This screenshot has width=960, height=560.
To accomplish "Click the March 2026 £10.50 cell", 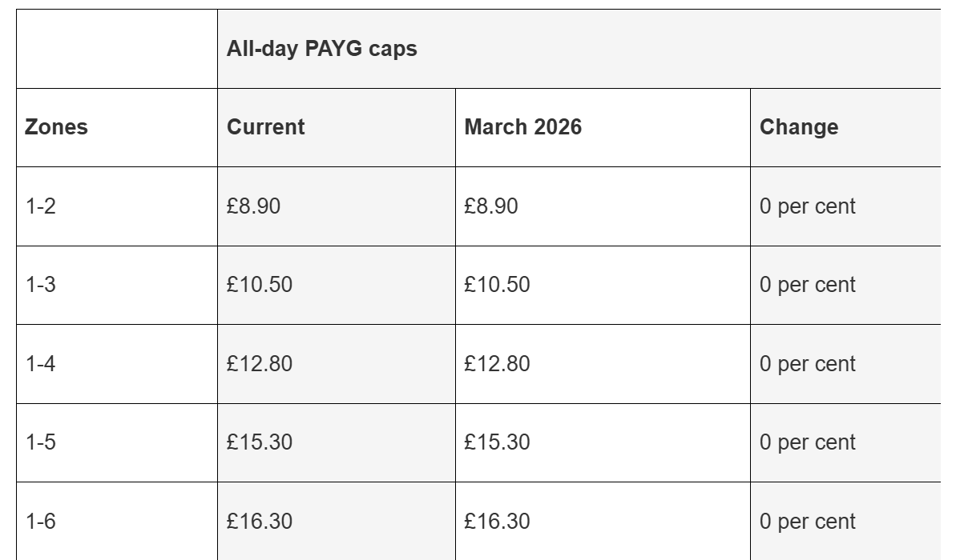I will click(x=602, y=285).
